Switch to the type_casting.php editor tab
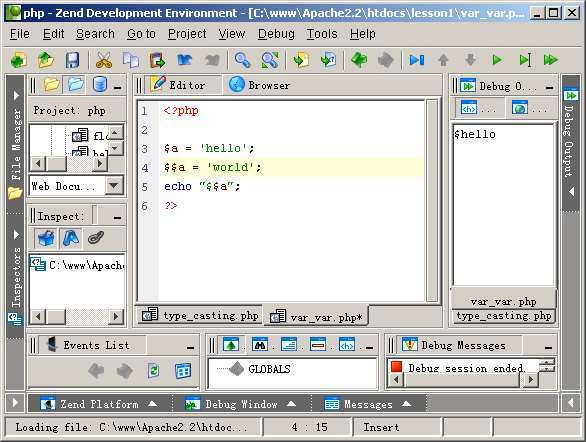The width and height of the screenshot is (586, 442). (x=200, y=316)
